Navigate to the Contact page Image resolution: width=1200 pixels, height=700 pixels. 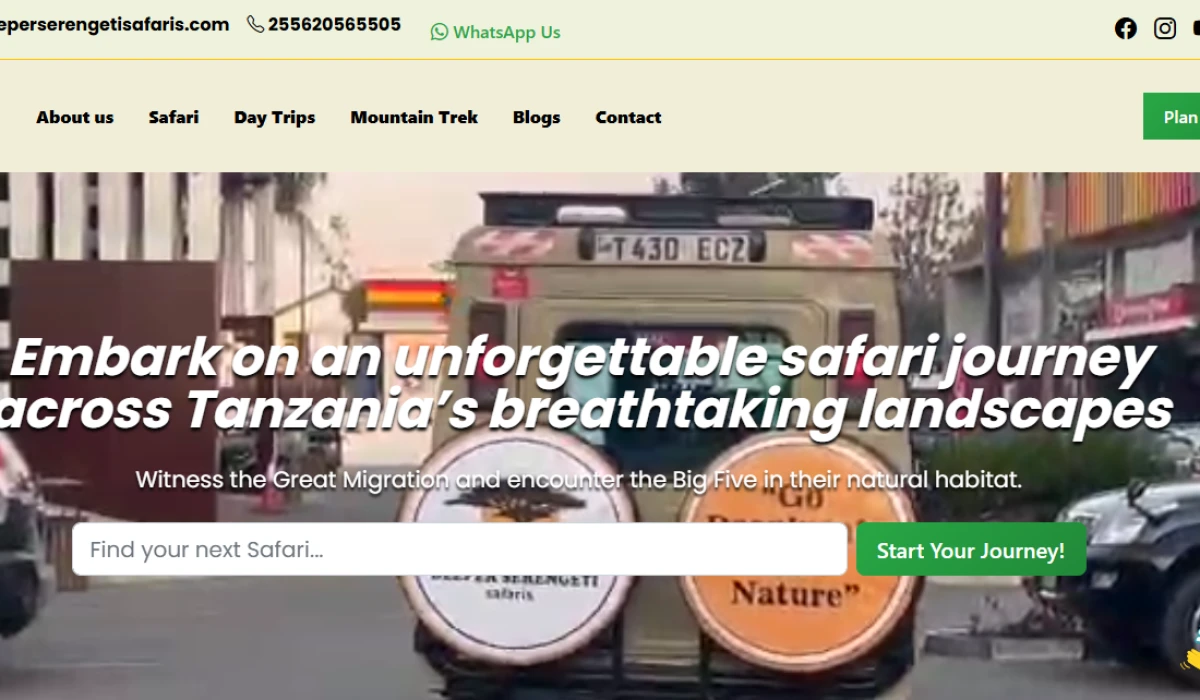tap(628, 117)
